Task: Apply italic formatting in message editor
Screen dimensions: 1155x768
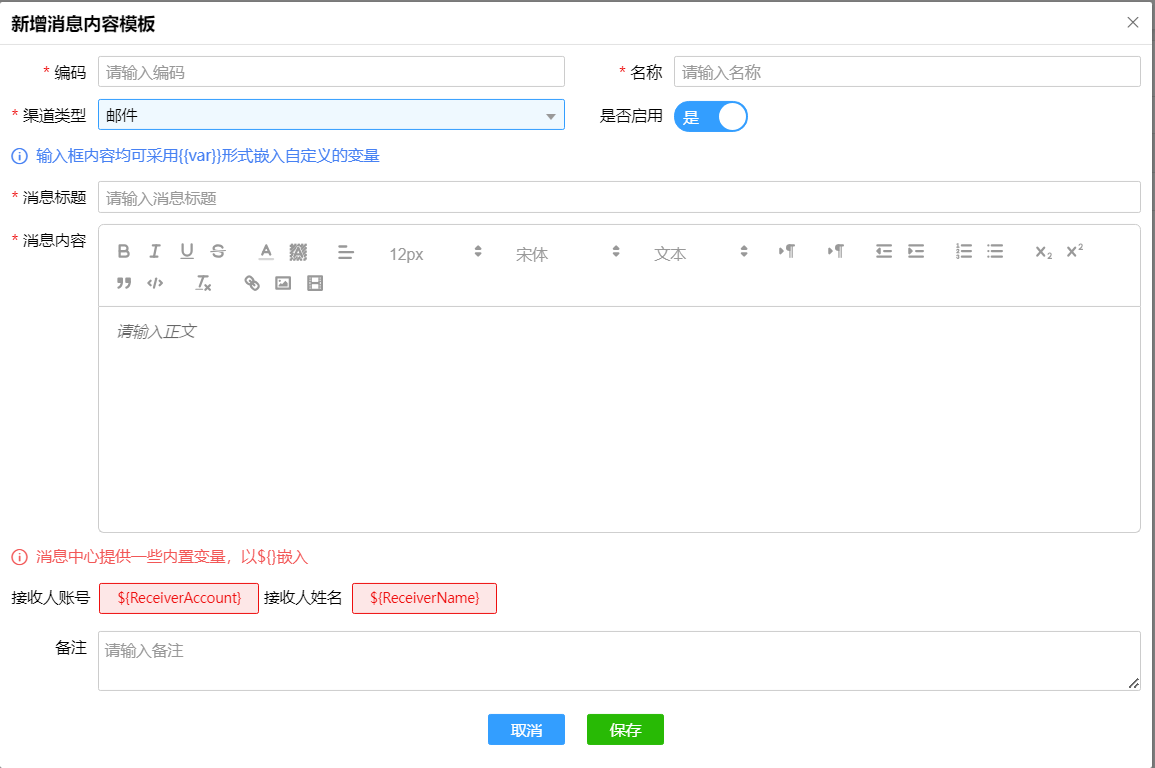Action: [x=155, y=252]
